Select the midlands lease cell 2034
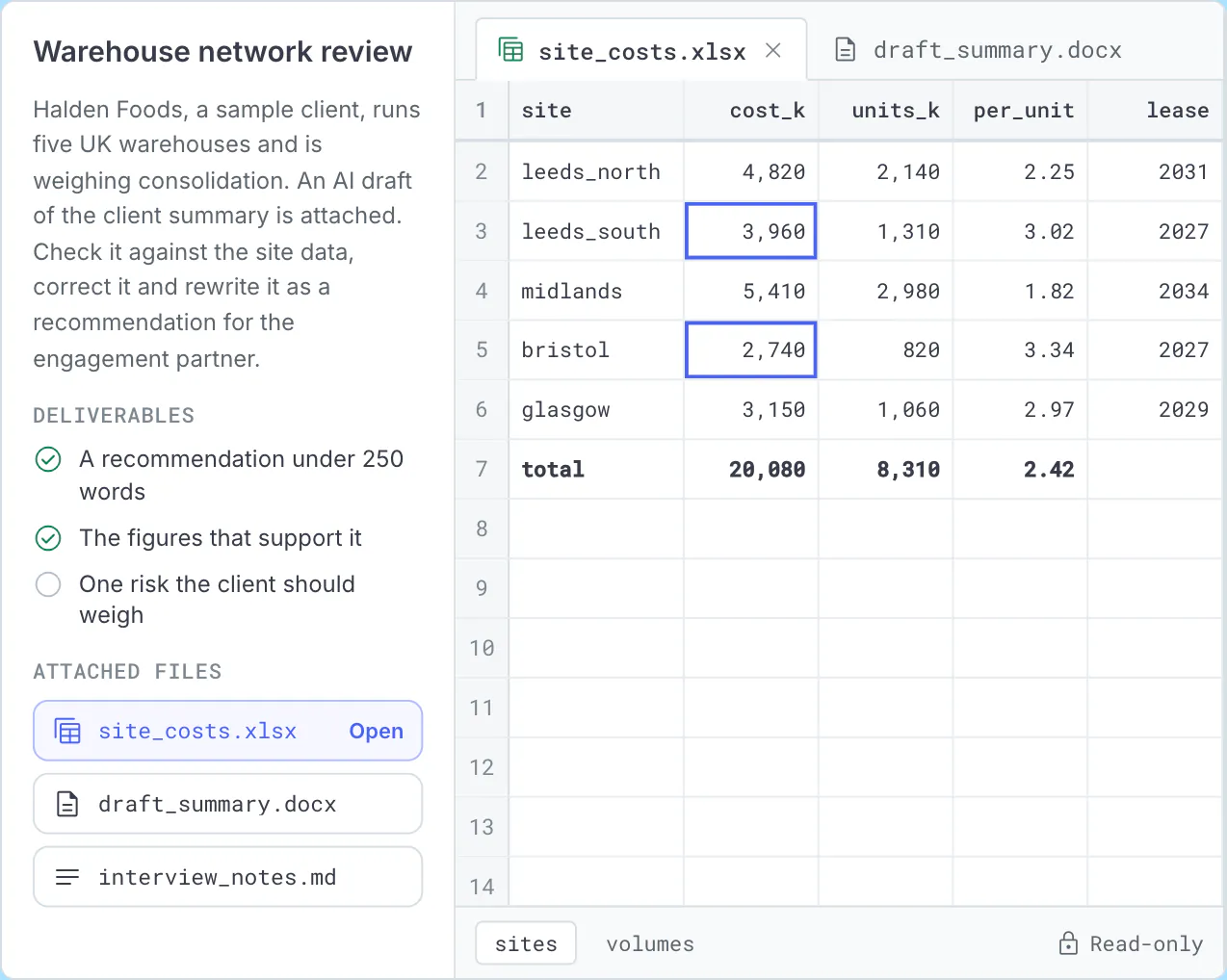 pyautogui.click(x=1156, y=291)
